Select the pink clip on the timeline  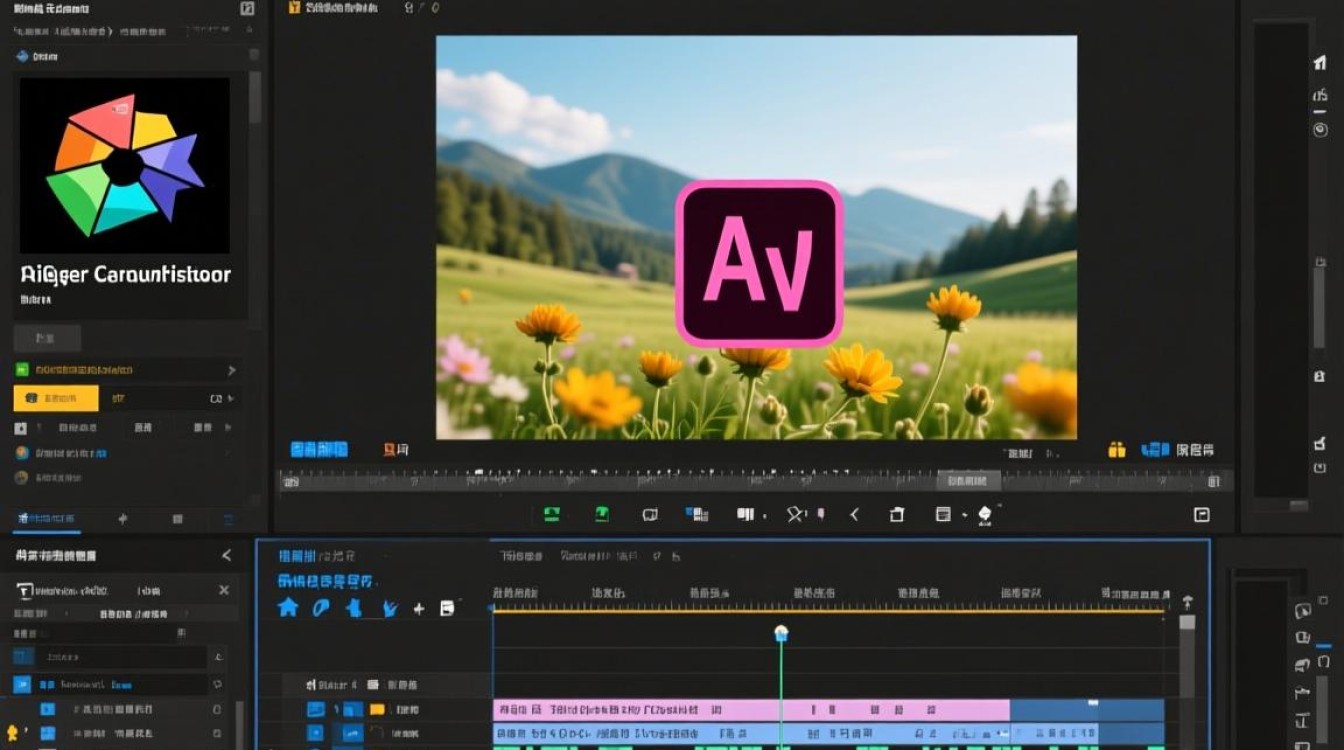coord(751,709)
